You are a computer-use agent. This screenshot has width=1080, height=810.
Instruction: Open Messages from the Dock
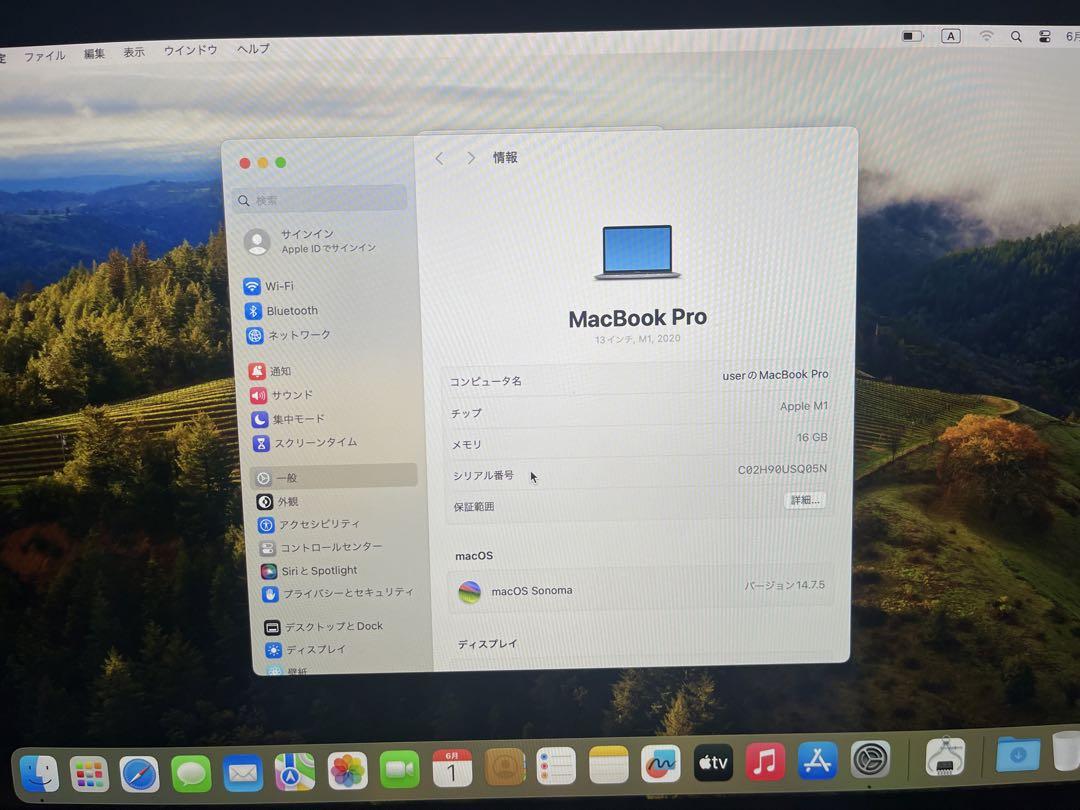pyautogui.click(x=191, y=773)
